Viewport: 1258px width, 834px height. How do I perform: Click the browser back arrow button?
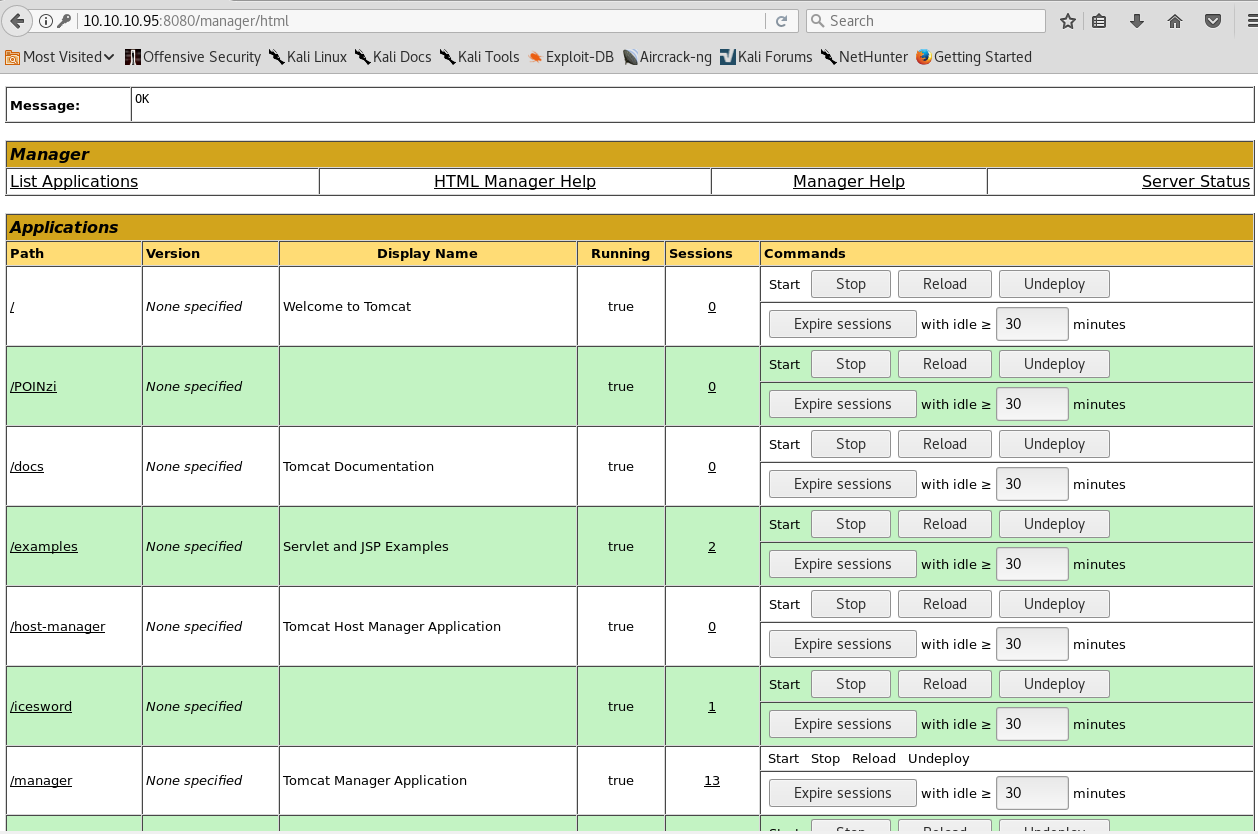[x=17, y=20]
